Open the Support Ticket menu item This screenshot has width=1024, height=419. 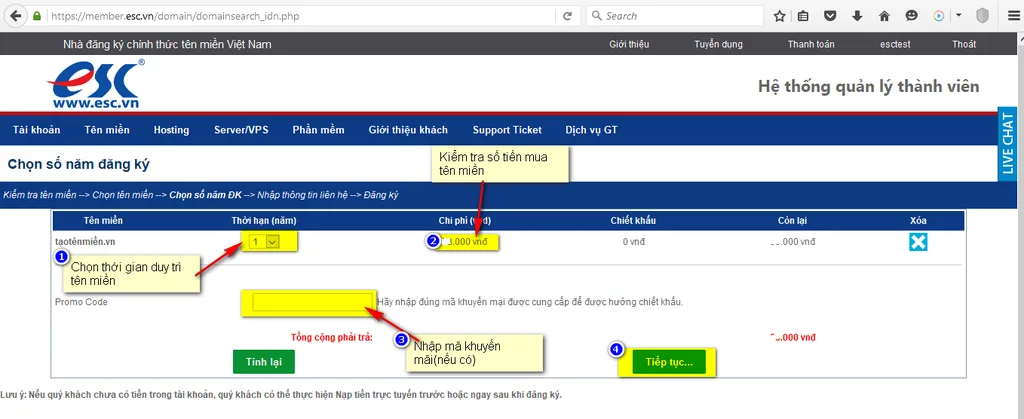(x=507, y=130)
